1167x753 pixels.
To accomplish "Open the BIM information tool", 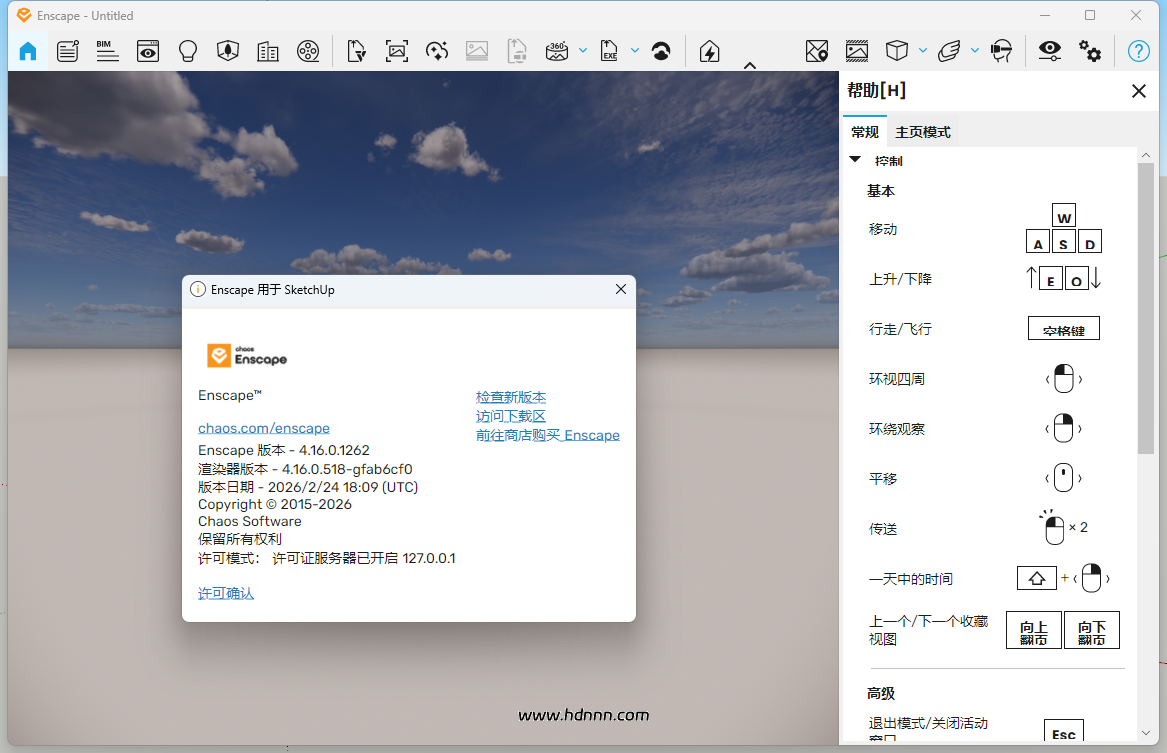I will (x=107, y=51).
